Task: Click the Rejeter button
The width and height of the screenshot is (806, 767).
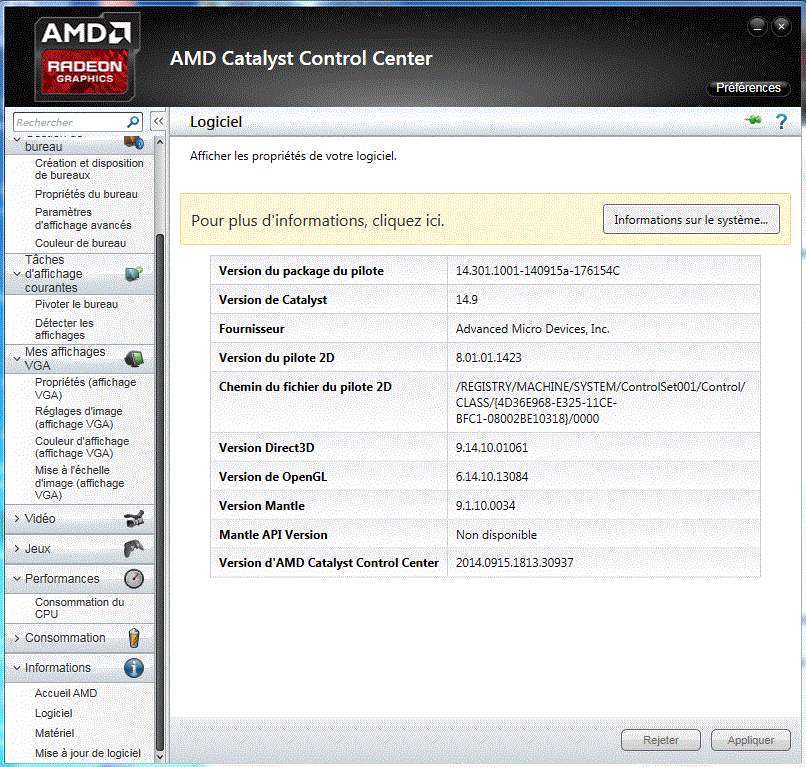Action: pos(660,740)
